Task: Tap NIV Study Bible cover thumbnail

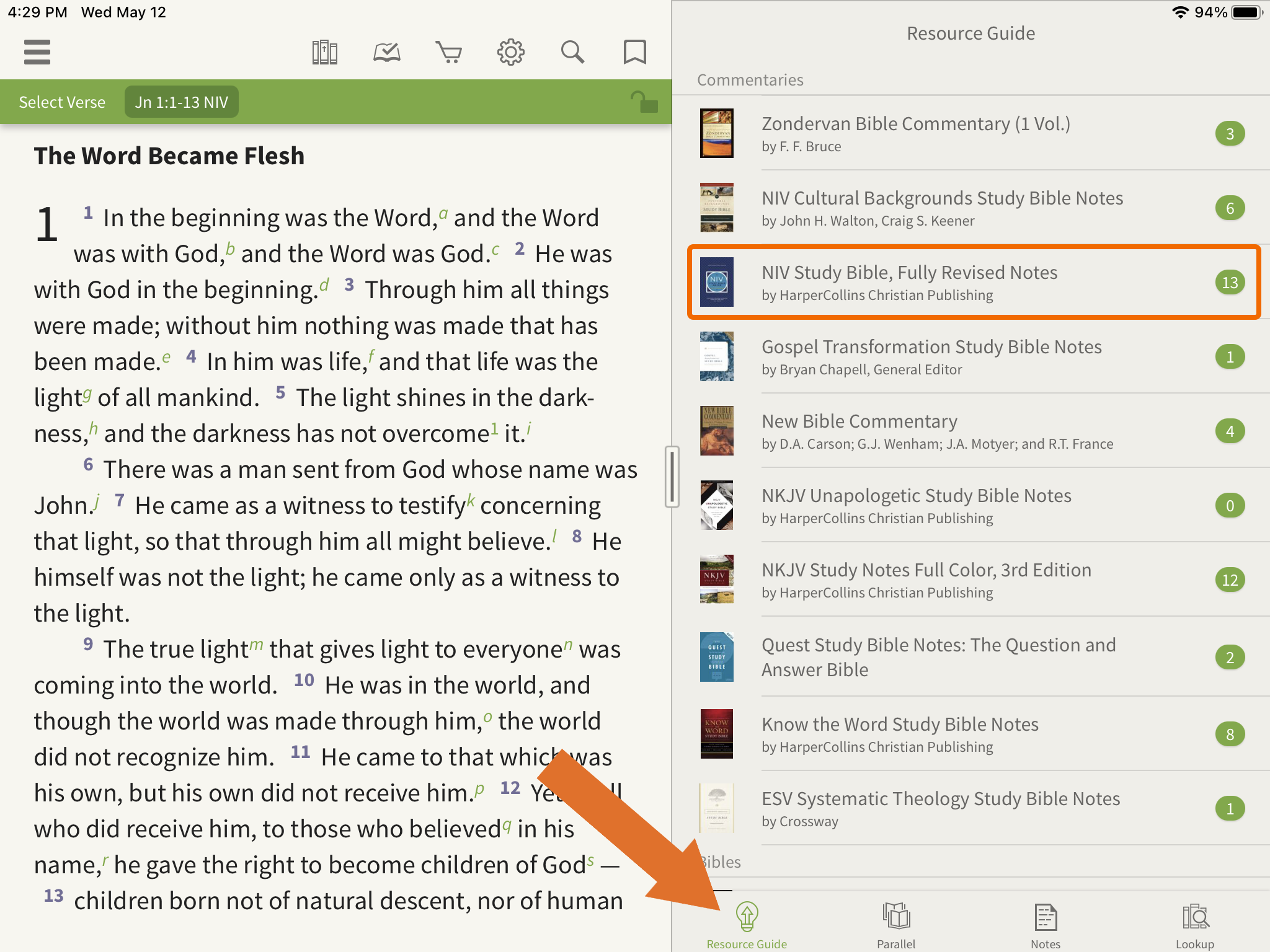Action: pos(716,282)
